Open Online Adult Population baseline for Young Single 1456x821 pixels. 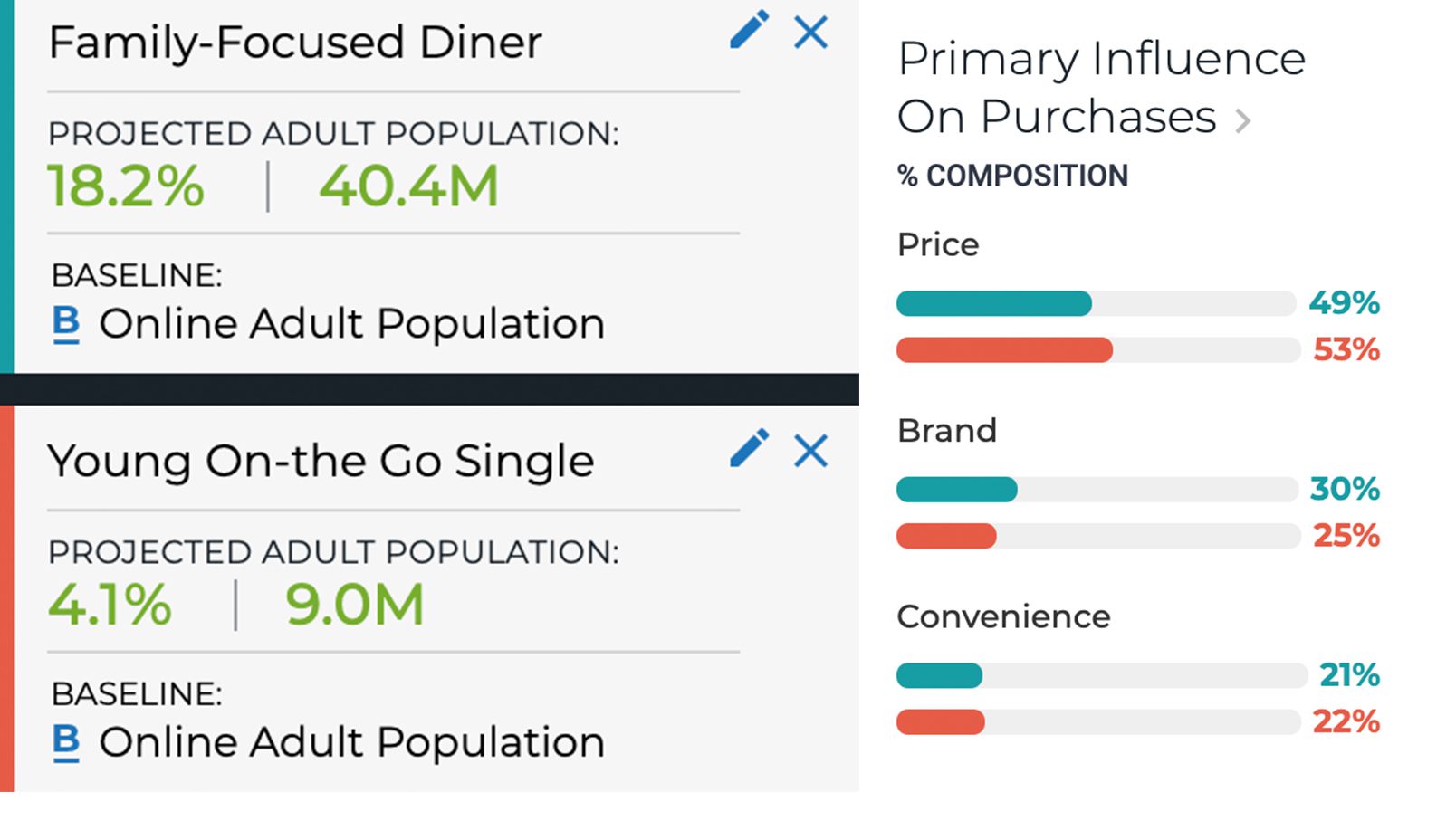351,742
